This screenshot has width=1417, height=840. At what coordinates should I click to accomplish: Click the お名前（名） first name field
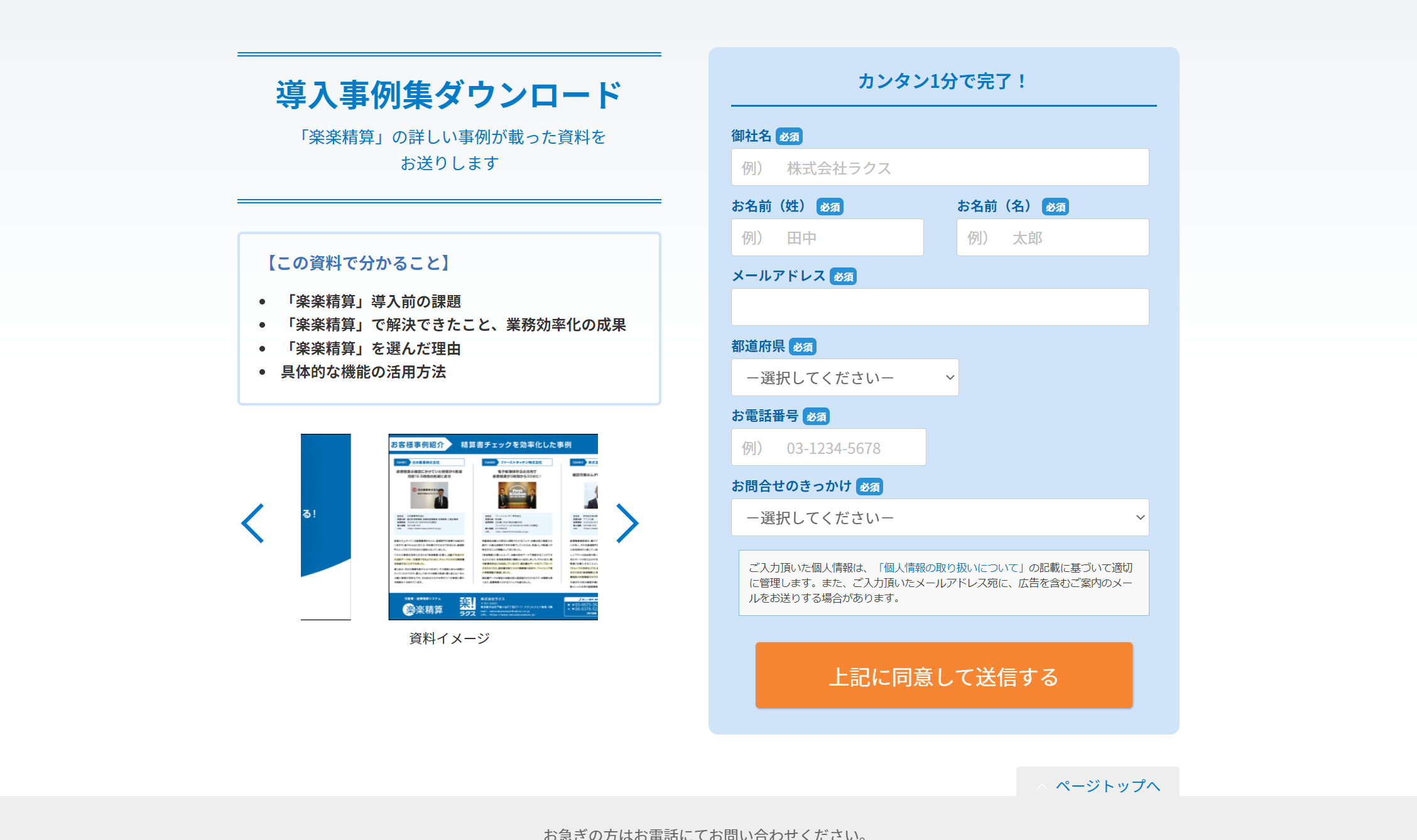pyautogui.click(x=1053, y=237)
